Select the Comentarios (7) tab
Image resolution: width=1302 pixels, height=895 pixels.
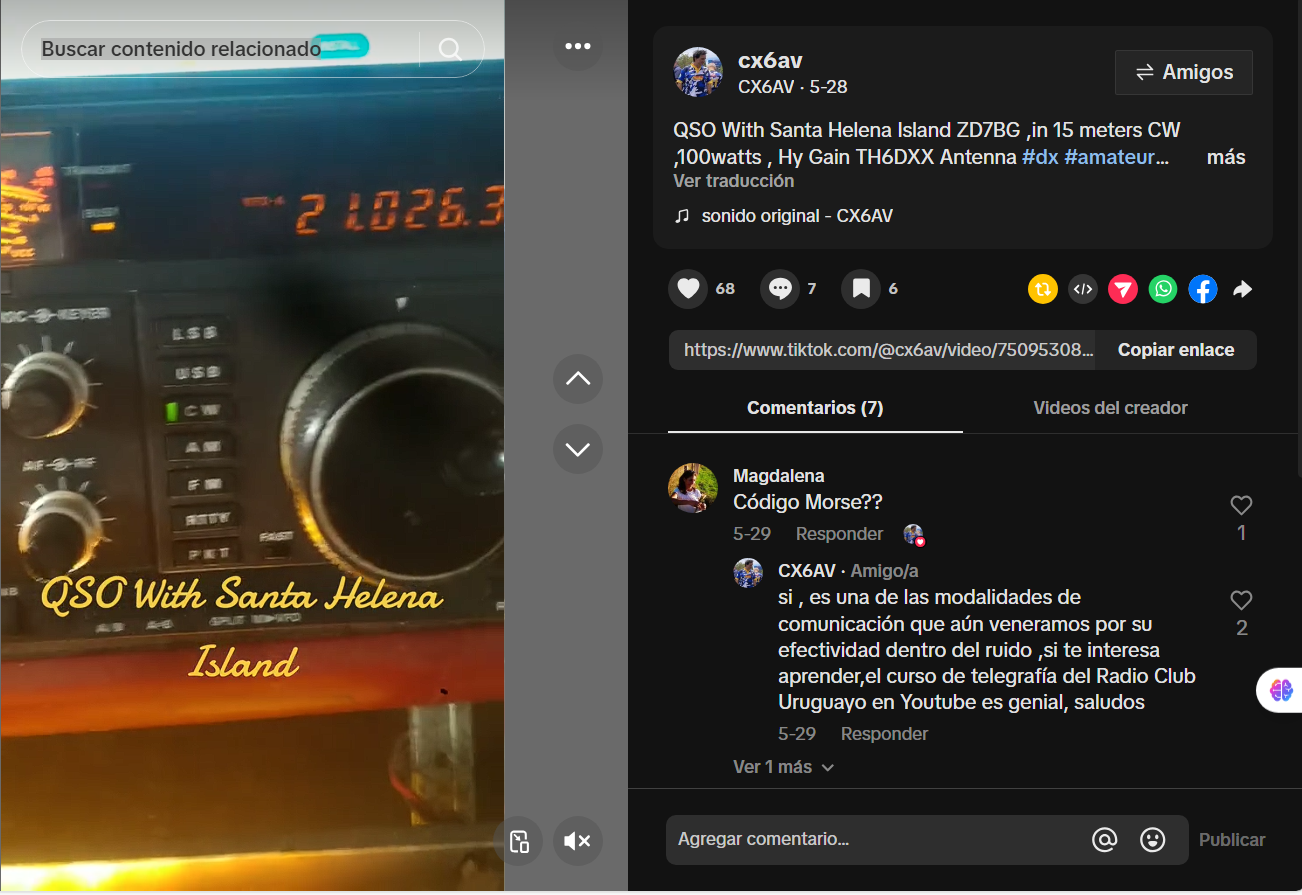[x=815, y=408]
